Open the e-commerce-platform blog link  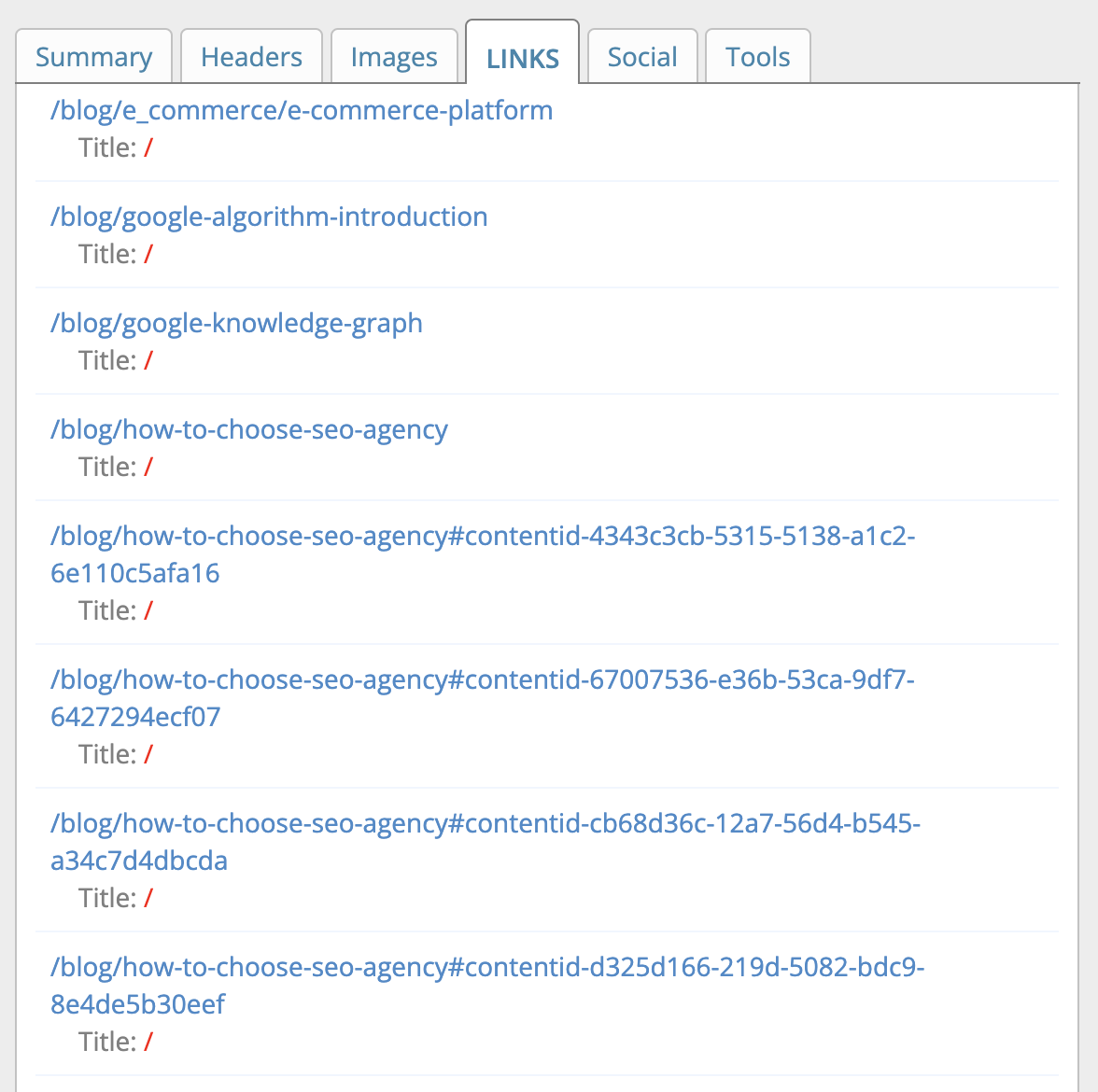pos(301,110)
